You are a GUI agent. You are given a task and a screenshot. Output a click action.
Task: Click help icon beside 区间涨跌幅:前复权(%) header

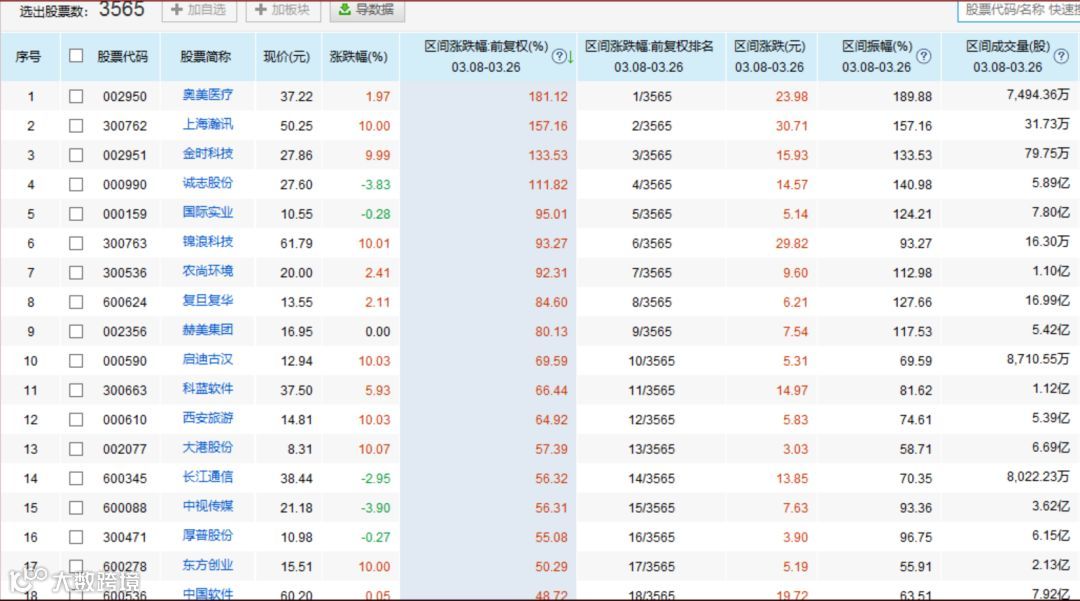pos(559,56)
